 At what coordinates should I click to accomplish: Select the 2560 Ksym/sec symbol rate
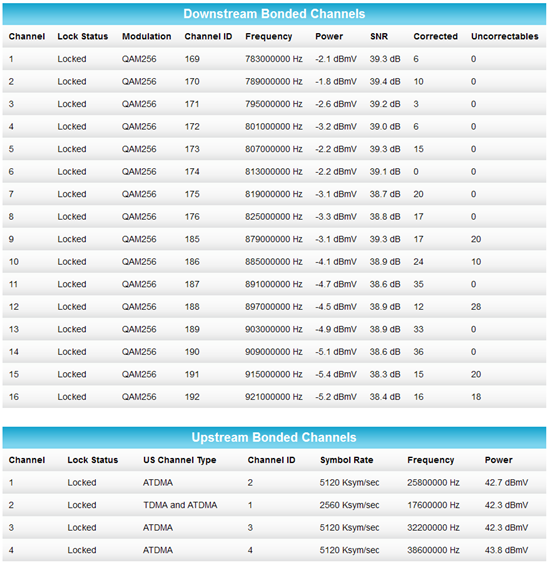(349, 505)
